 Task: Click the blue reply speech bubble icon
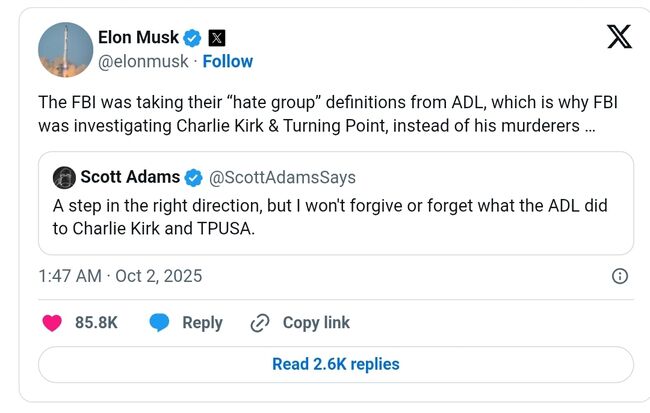159,323
